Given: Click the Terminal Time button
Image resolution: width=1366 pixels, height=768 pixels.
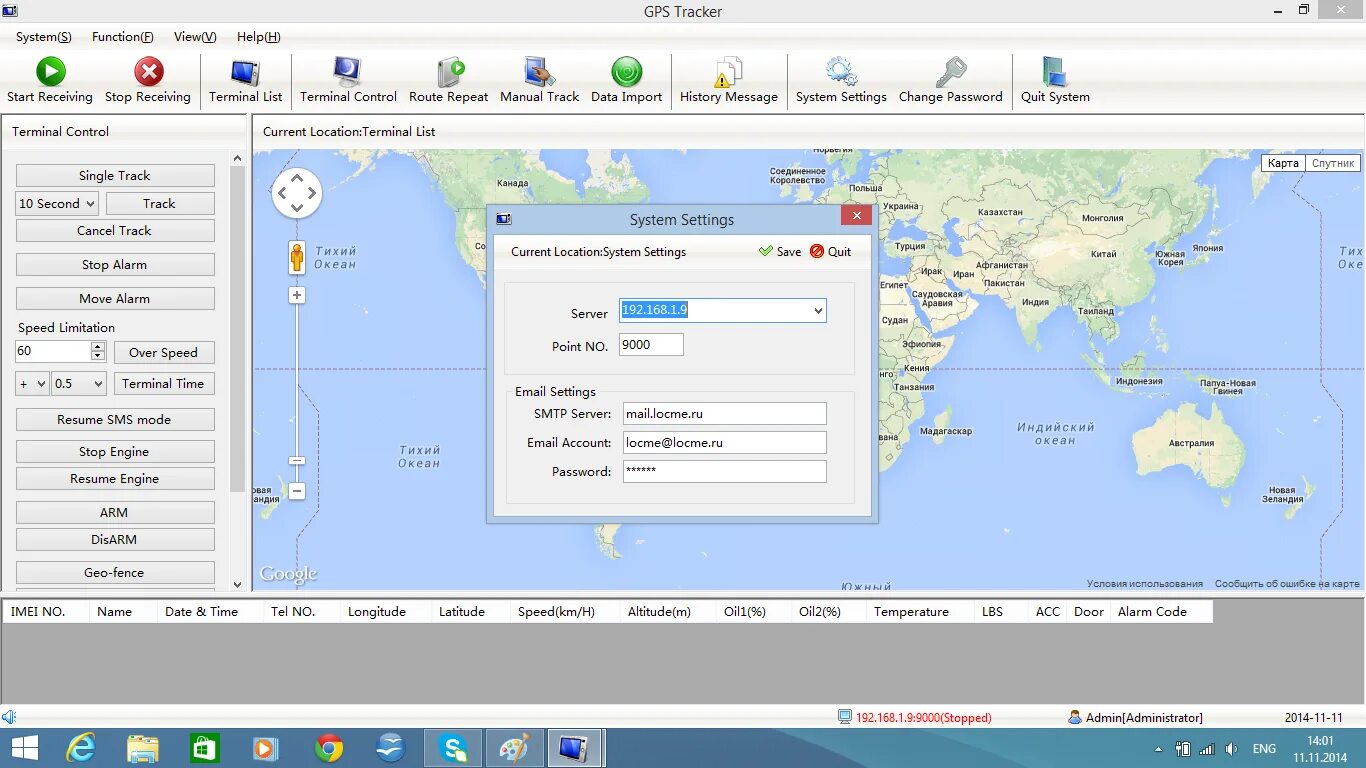Looking at the screenshot, I should click(163, 383).
